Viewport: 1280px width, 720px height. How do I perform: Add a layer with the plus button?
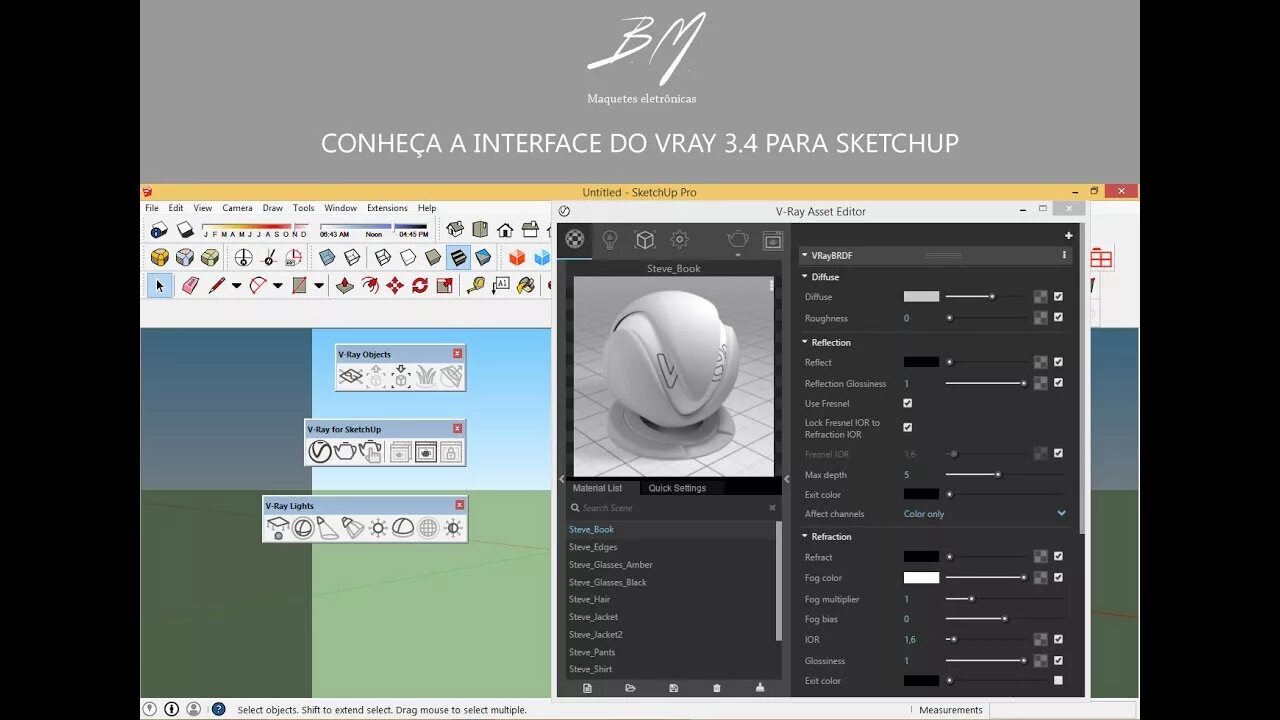pyautogui.click(x=1068, y=236)
